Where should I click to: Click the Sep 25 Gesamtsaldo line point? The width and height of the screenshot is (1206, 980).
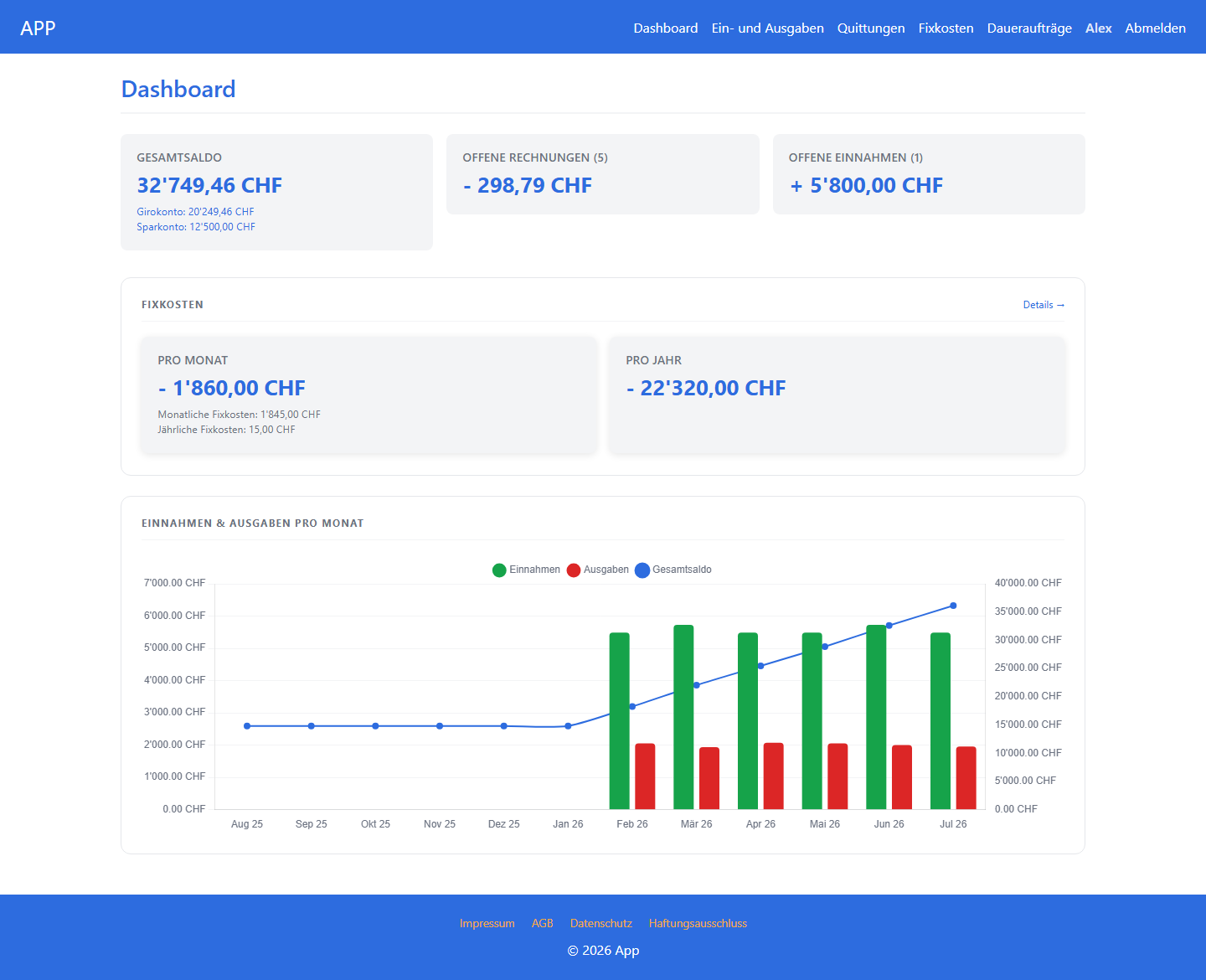(x=312, y=726)
